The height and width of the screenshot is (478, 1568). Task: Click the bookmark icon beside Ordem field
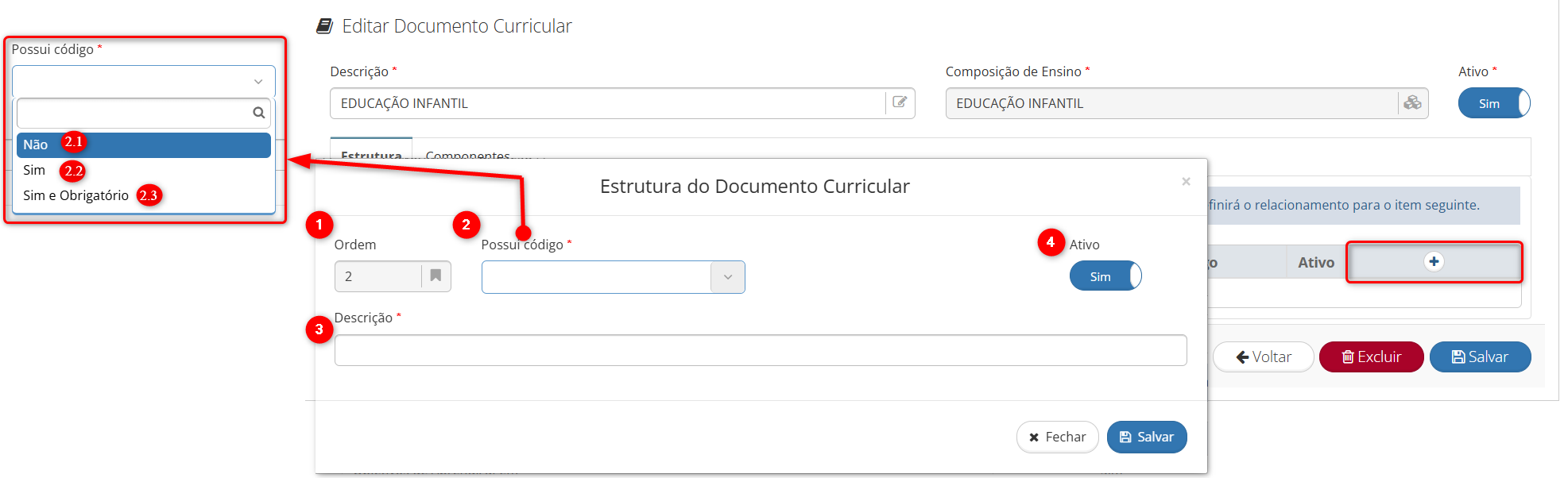[436, 276]
